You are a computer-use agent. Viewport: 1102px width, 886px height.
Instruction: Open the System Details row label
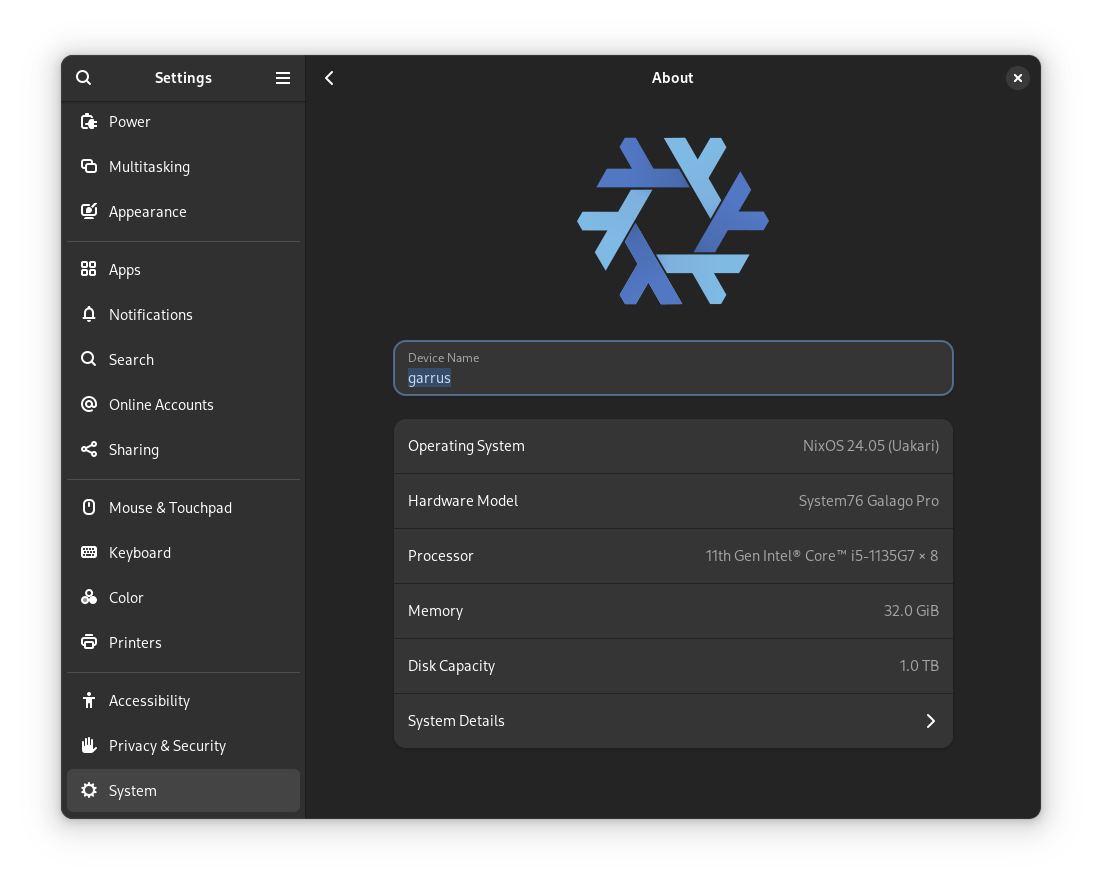point(456,721)
